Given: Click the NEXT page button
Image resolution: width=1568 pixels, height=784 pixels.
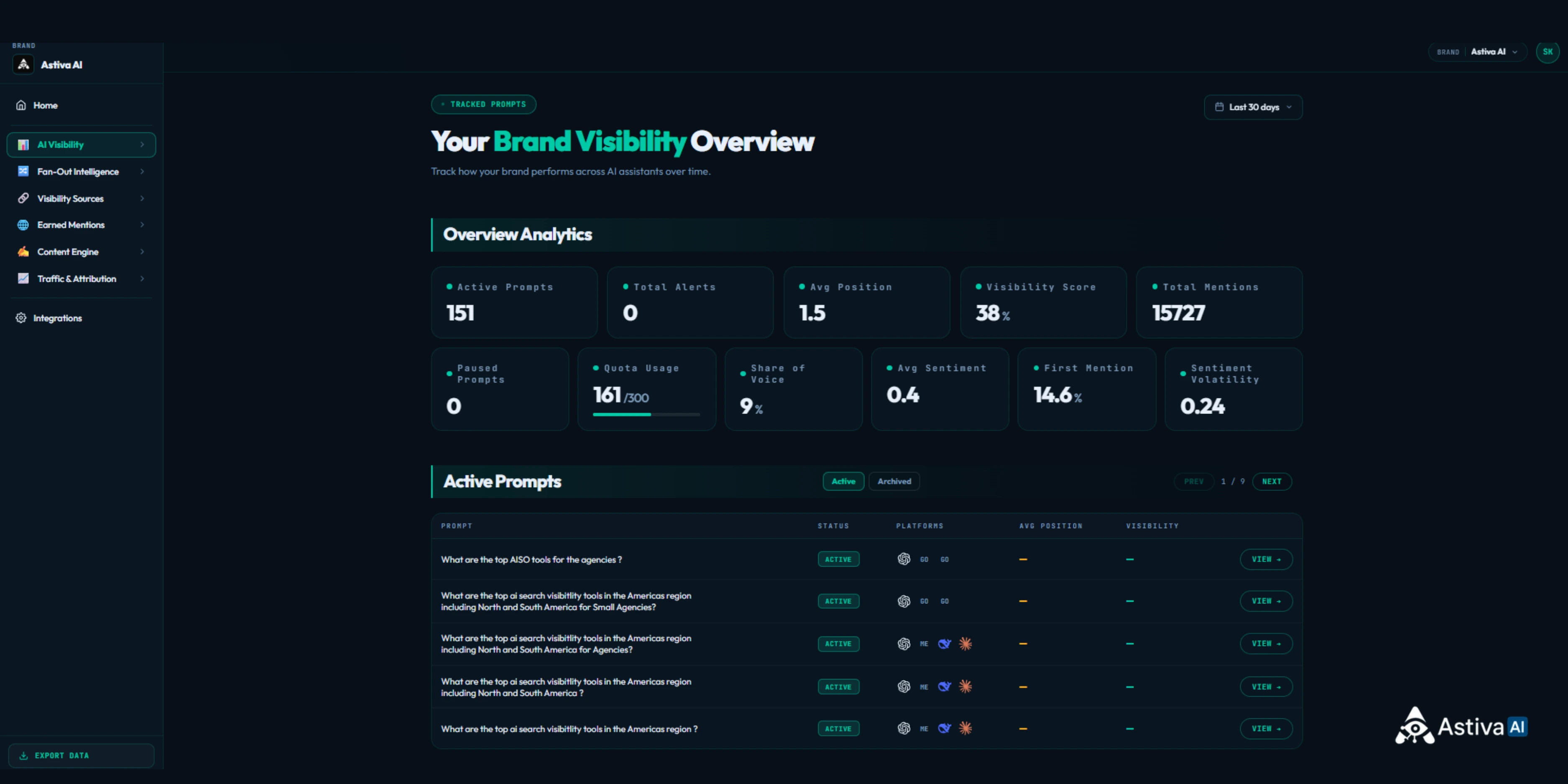Looking at the screenshot, I should tap(1272, 481).
